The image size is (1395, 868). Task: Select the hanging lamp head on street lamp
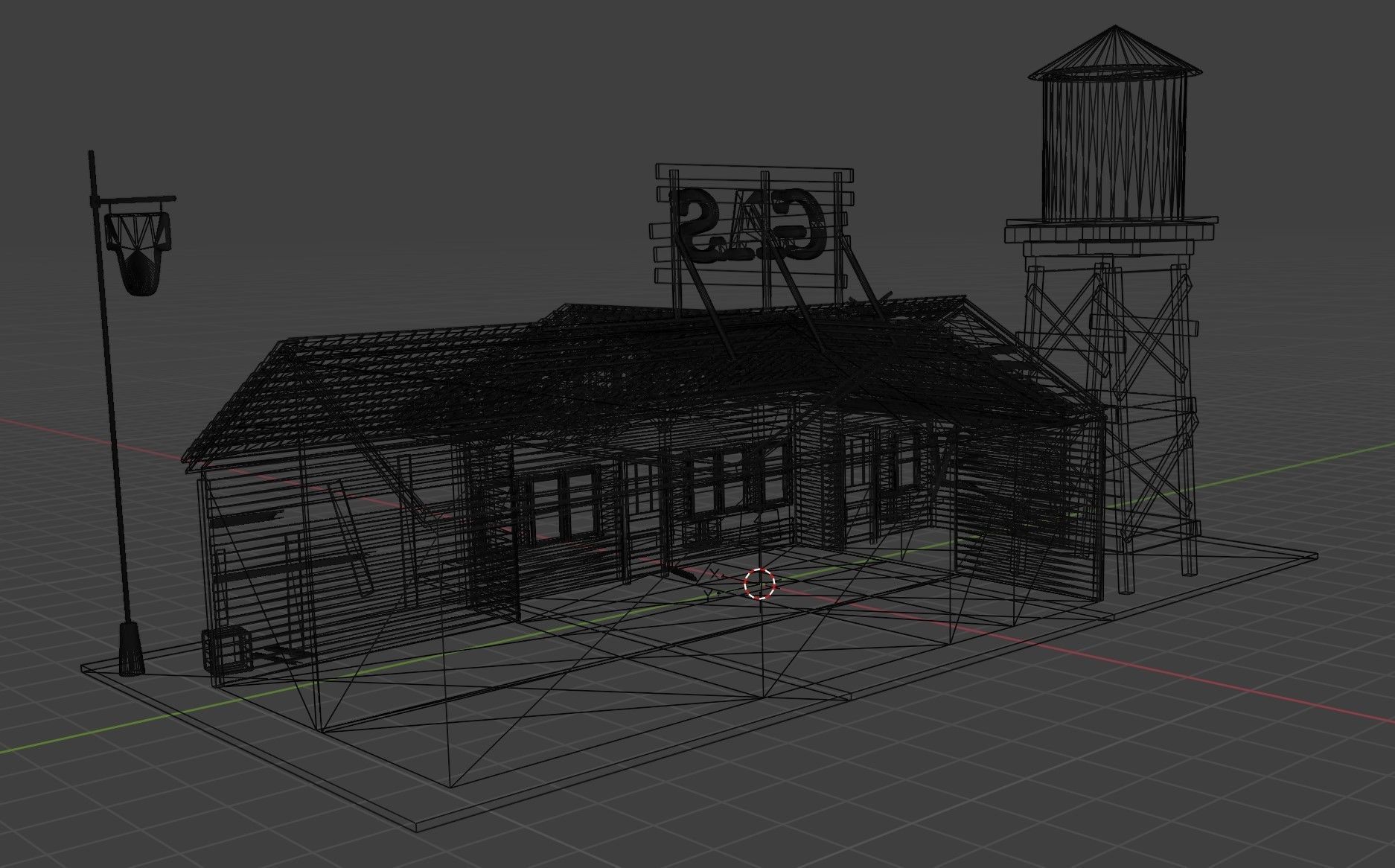pyautogui.click(x=138, y=253)
